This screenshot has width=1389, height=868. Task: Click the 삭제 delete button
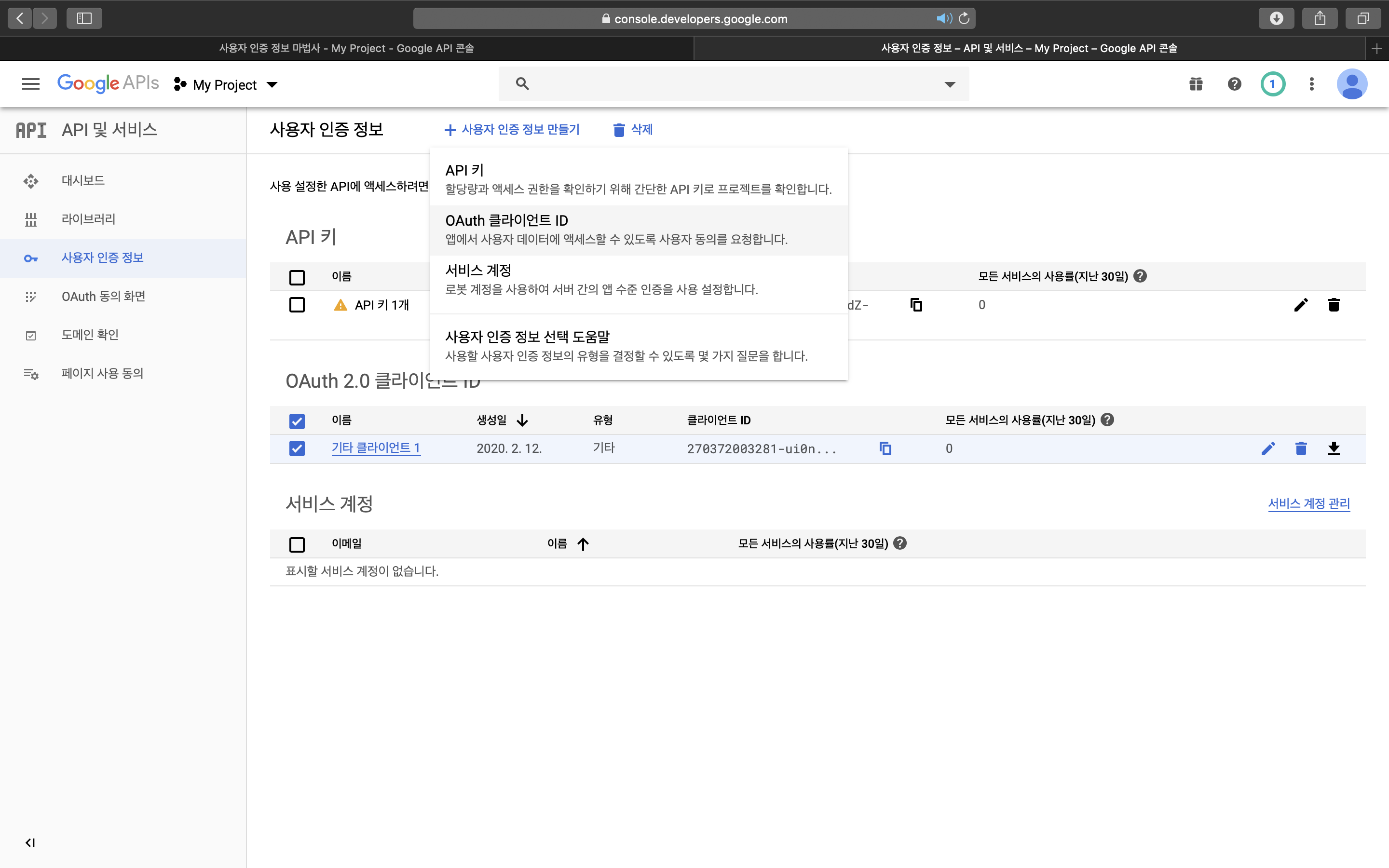coord(633,130)
